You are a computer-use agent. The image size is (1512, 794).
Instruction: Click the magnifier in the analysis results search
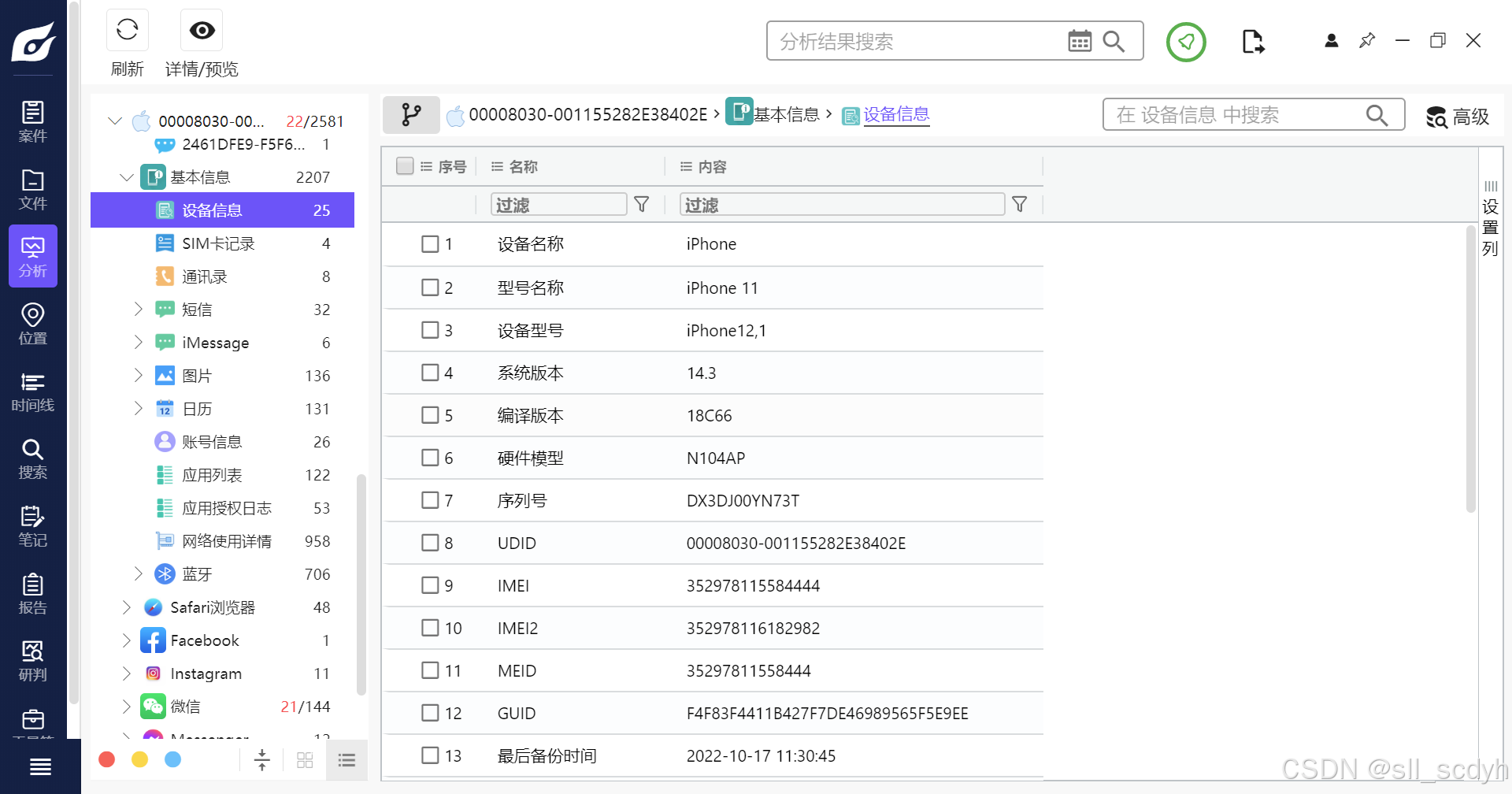[1114, 41]
